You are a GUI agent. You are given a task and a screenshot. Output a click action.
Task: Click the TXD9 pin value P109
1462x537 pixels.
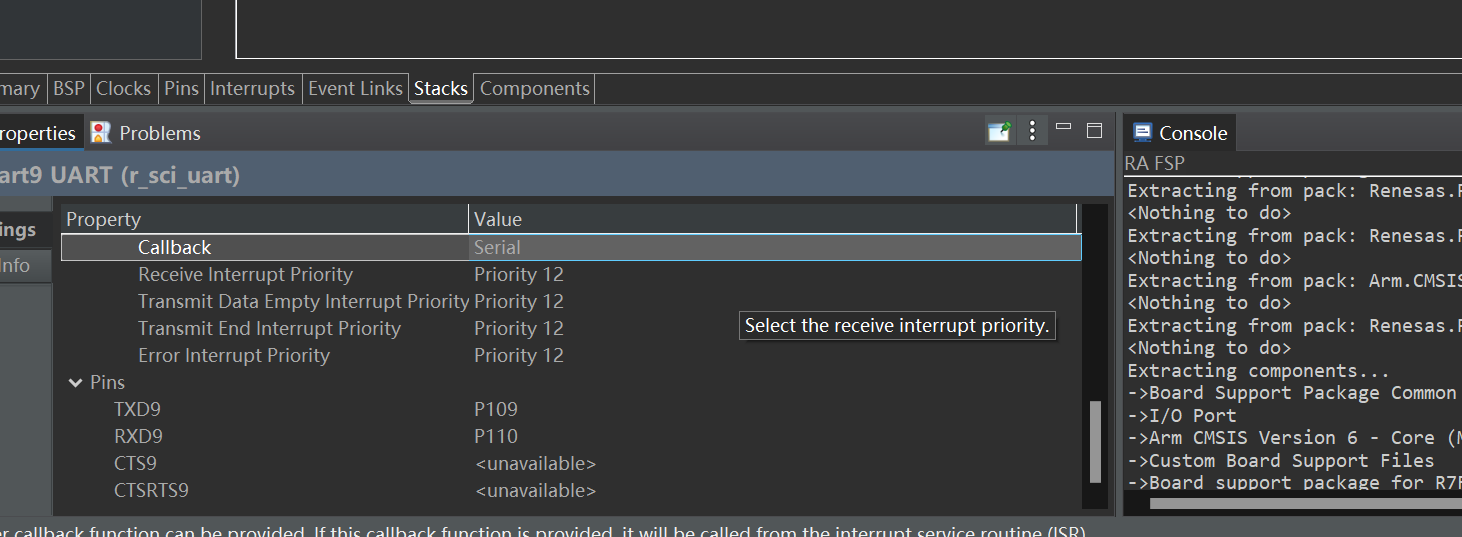click(496, 409)
